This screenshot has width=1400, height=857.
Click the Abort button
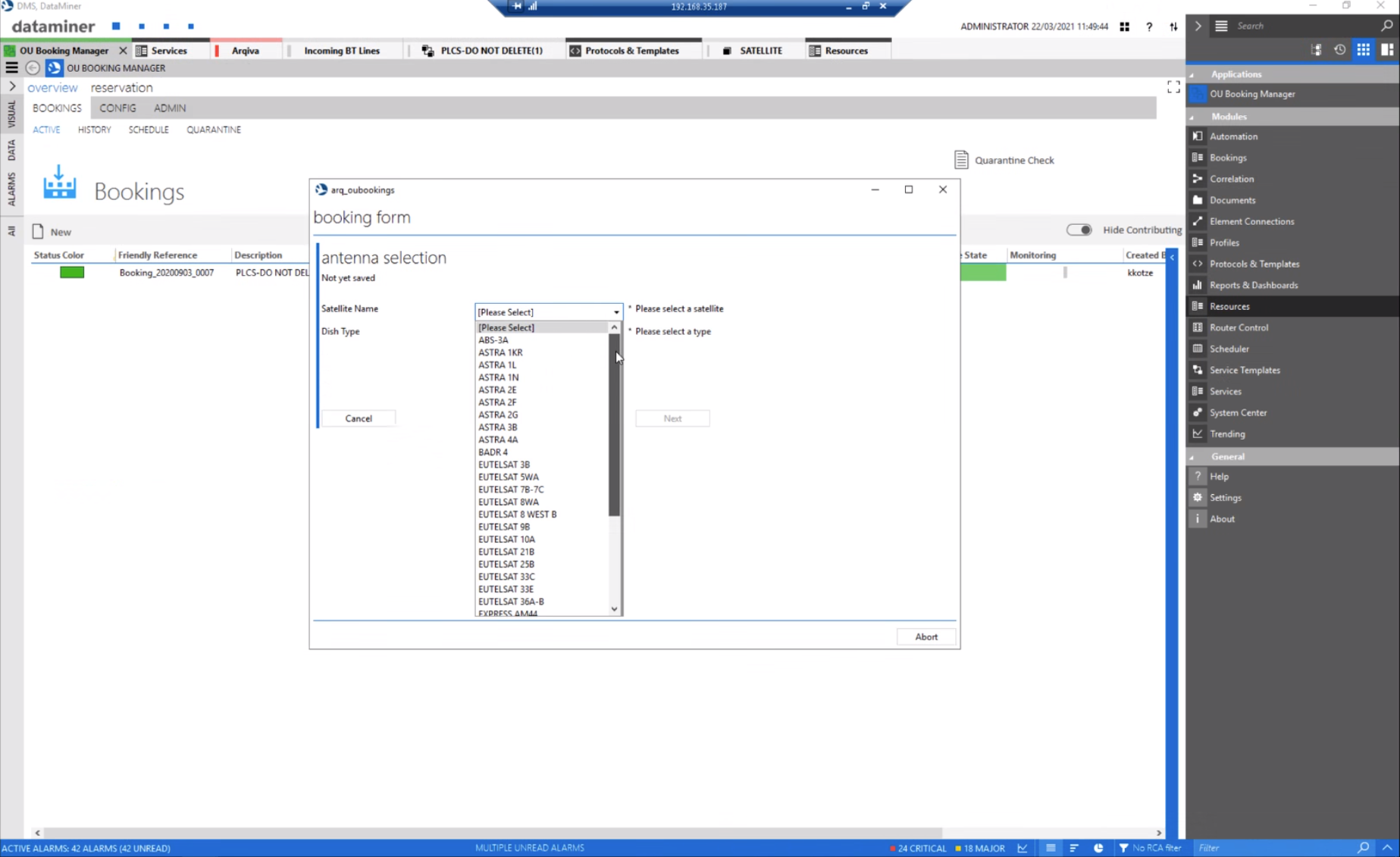tap(926, 637)
